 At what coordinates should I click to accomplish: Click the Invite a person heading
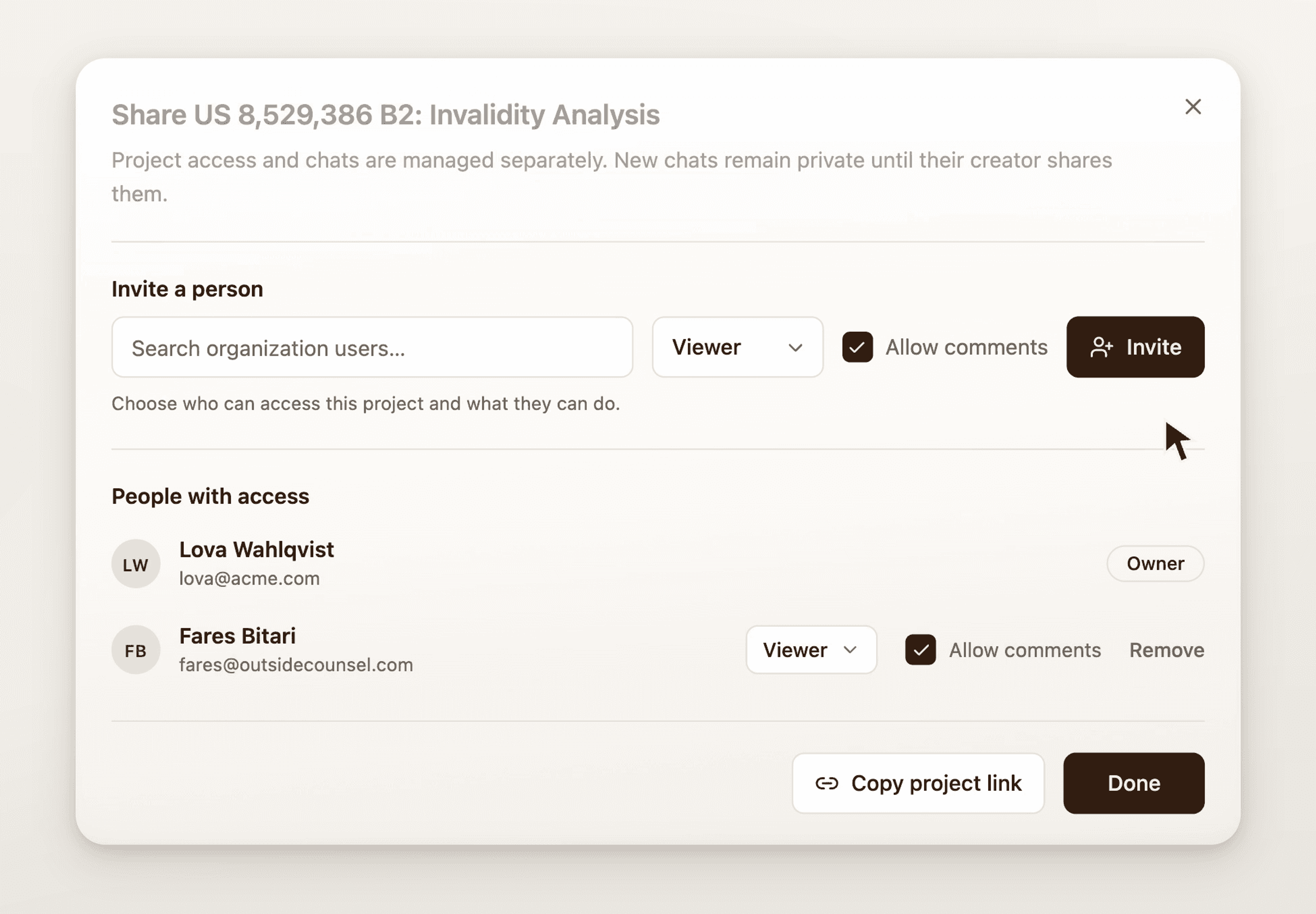click(187, 289)
